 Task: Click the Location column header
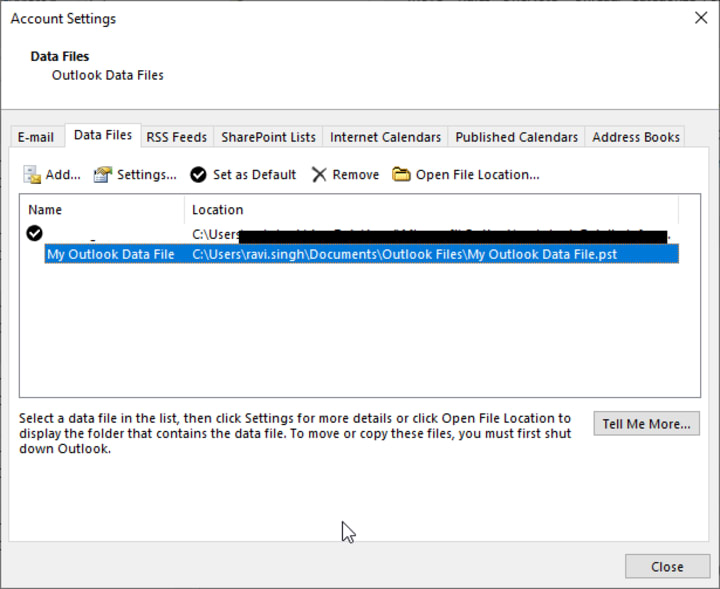[x=218, y=210]
